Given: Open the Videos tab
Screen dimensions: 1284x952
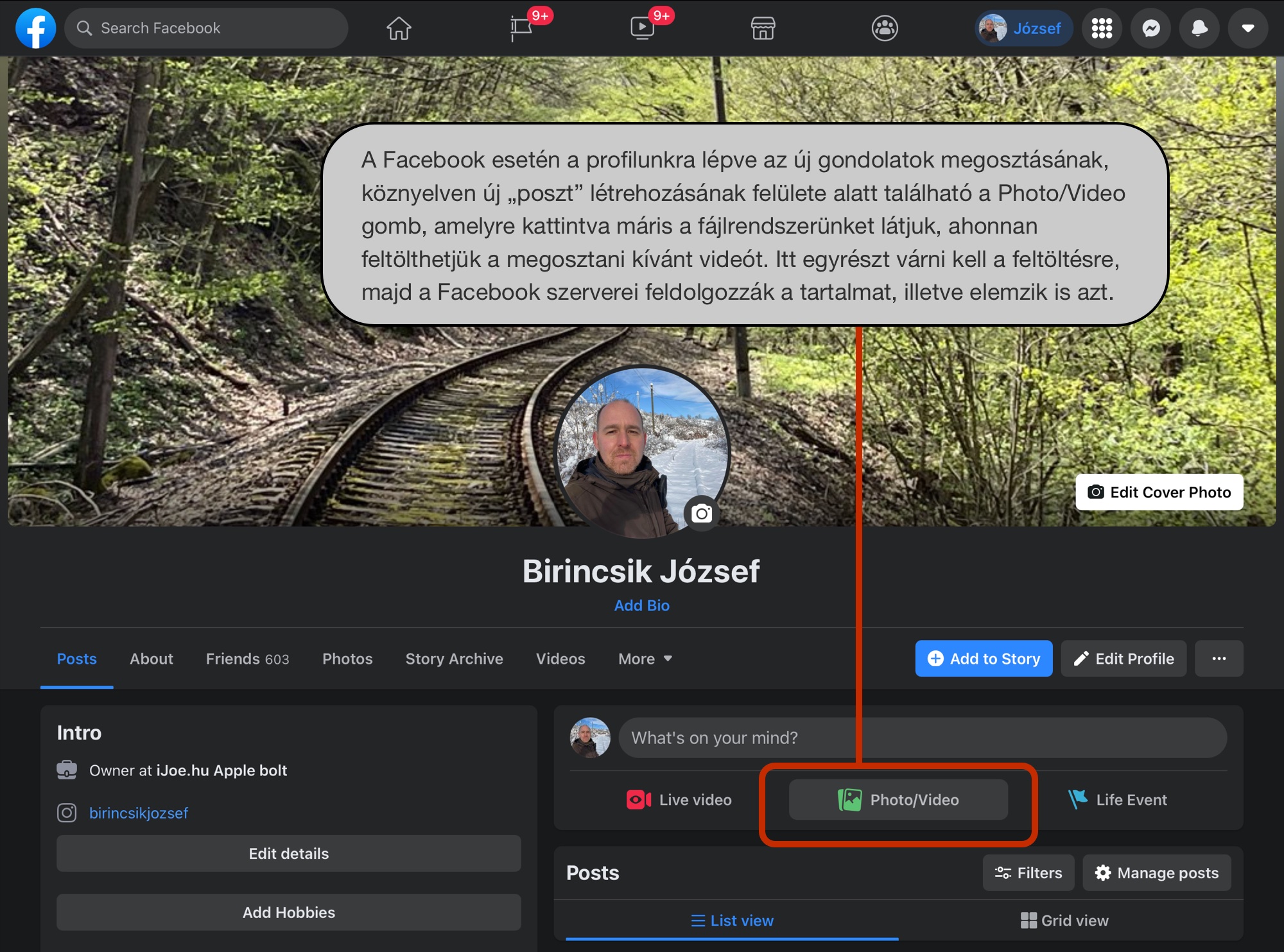Looking at the screenshot, I should coord(560,659).
